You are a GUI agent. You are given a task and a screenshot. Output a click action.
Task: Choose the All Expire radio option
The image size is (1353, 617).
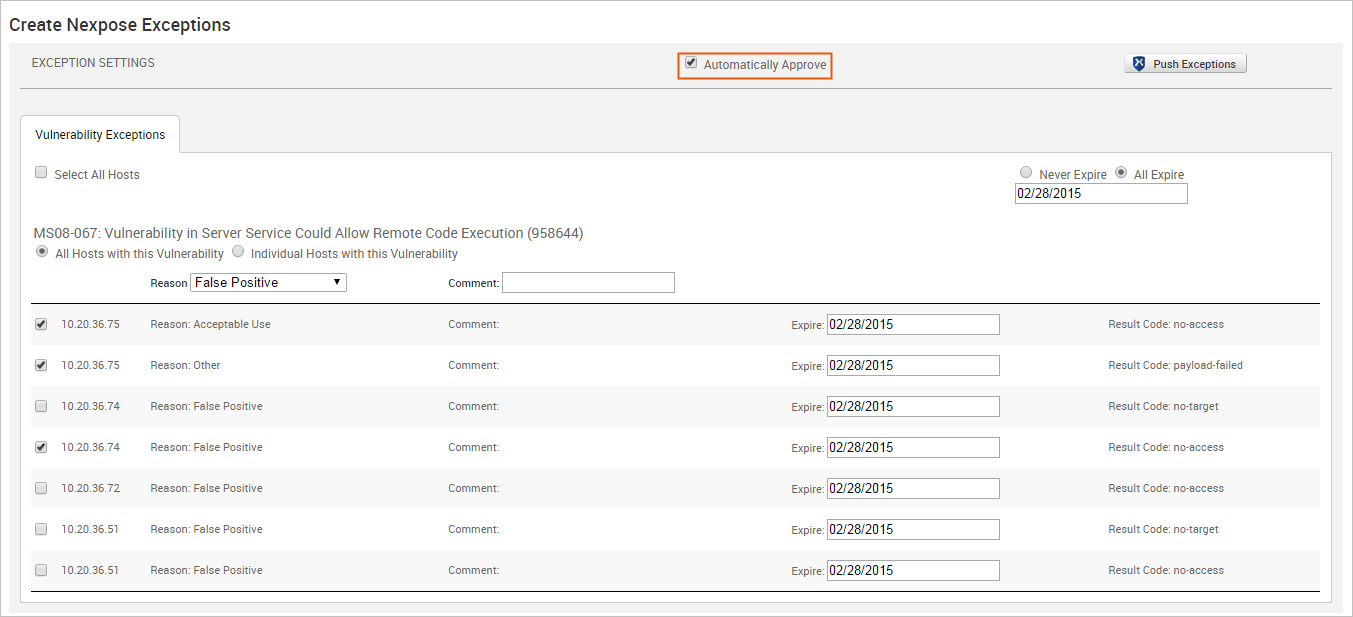click(x=1121, y=173)
